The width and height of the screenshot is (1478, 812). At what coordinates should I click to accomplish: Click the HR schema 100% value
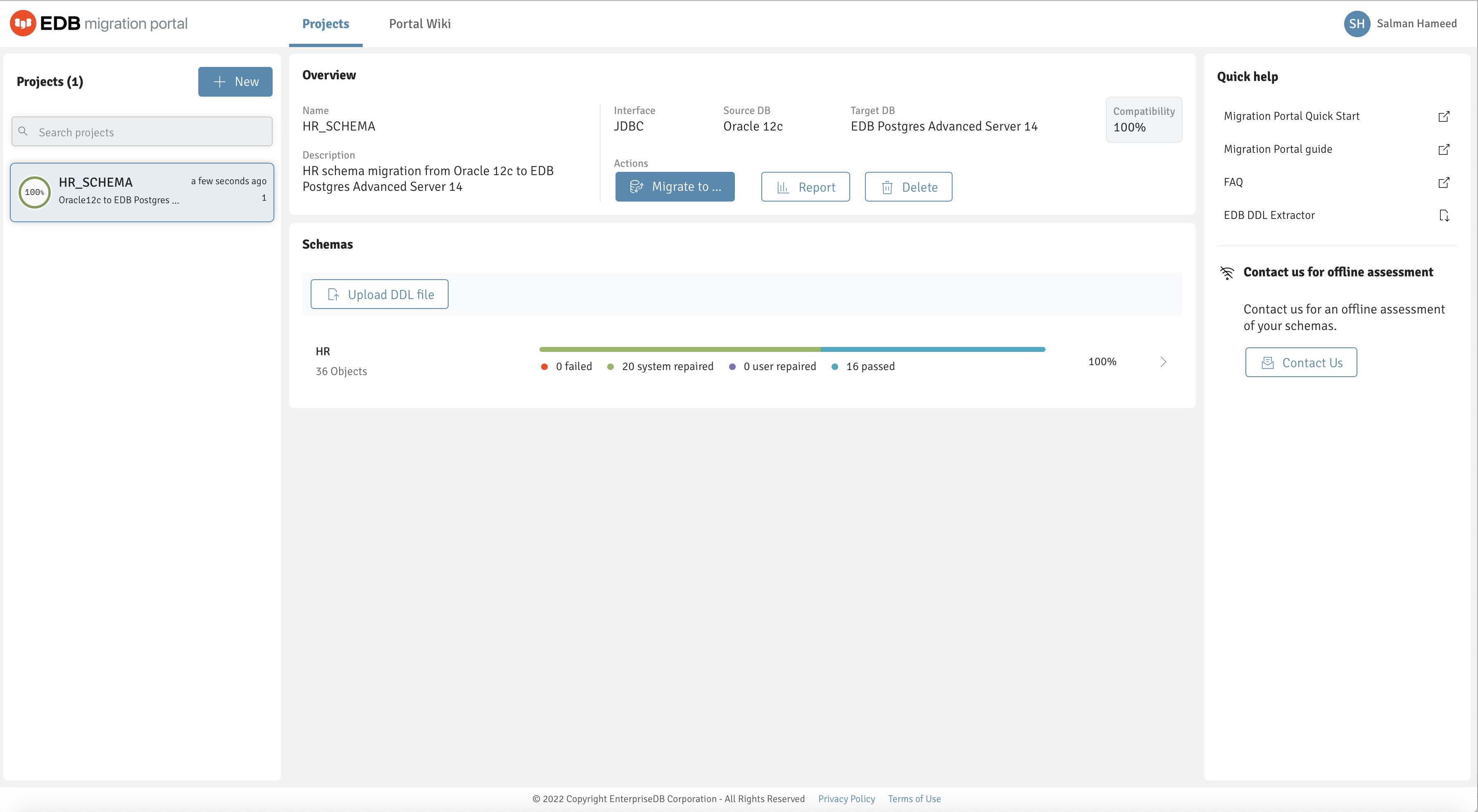click(1102, 361)
